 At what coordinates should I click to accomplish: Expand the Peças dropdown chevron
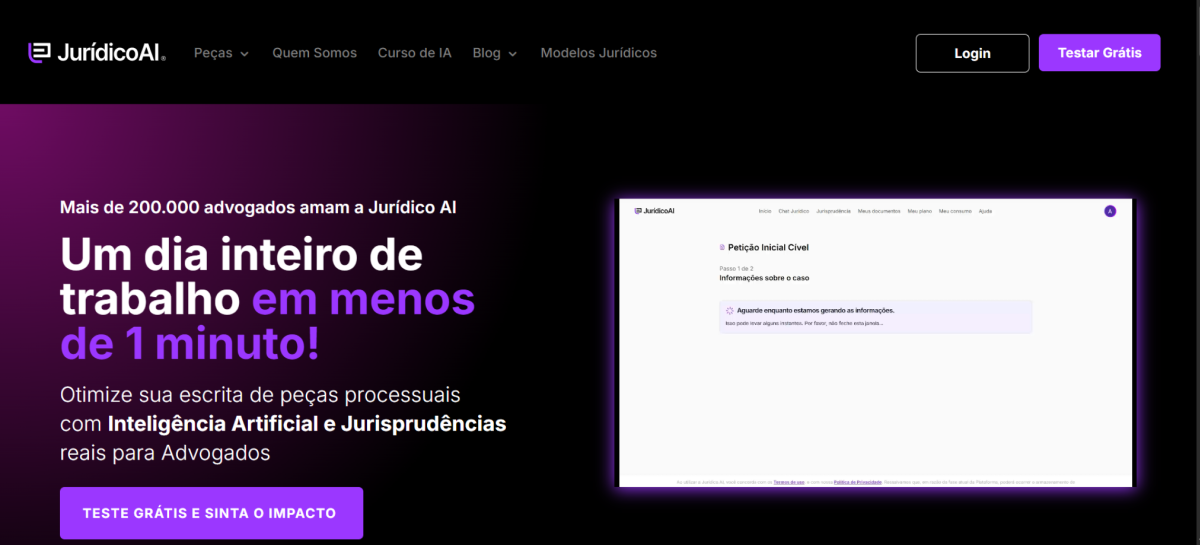coord(244,54)
